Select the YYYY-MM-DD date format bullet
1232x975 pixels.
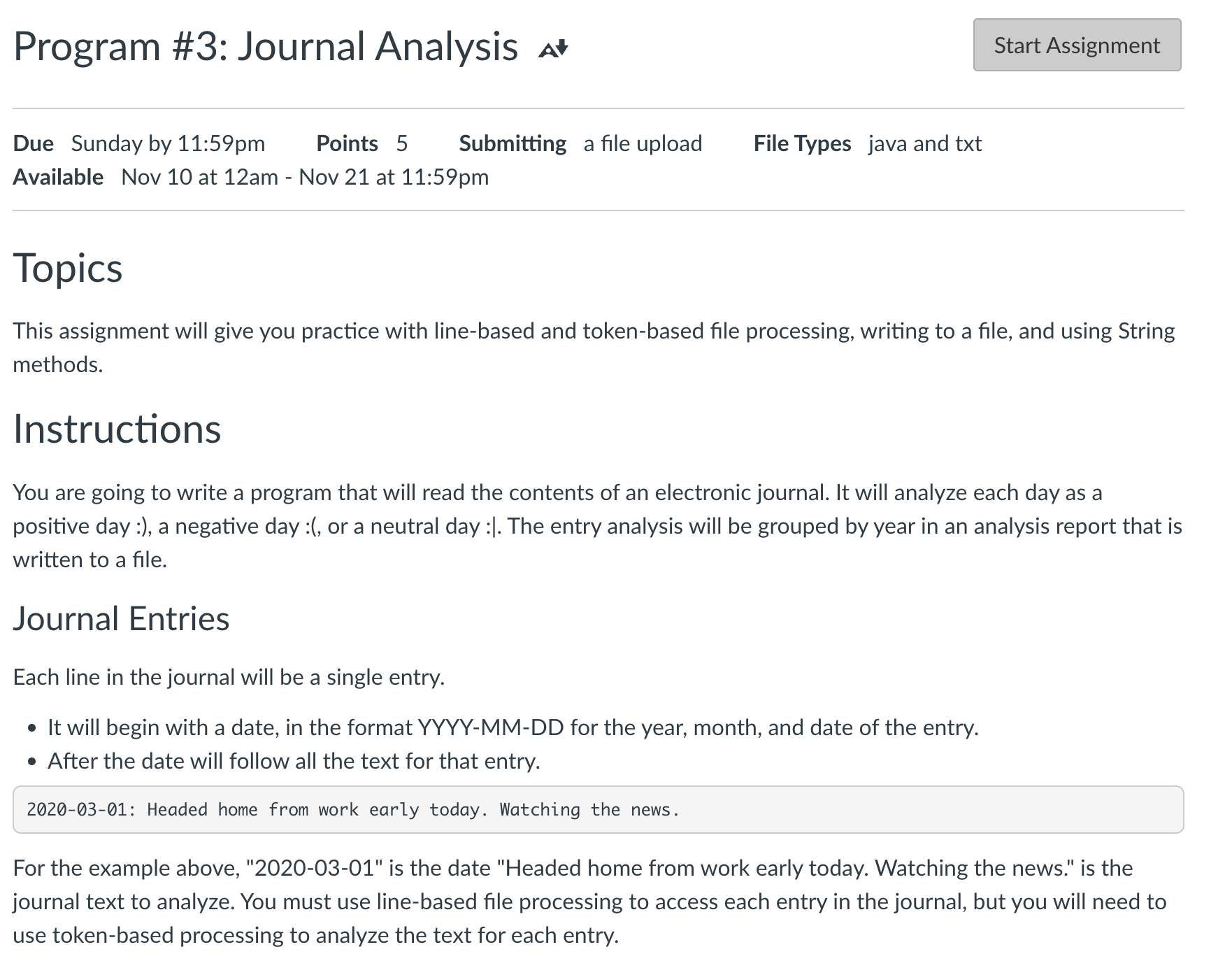pos(514,727)
